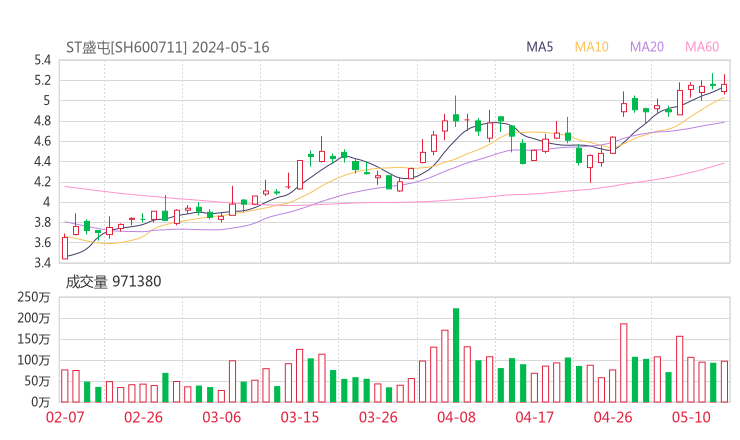This screenshot has height=440, width=740.
Task: Click the 5.2 price axis label
Action: pos(42,80)
